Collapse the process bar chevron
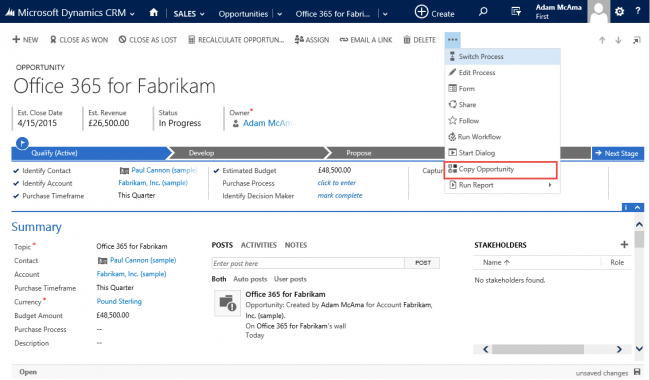This screenshot has width=650, height=380. 638,207
